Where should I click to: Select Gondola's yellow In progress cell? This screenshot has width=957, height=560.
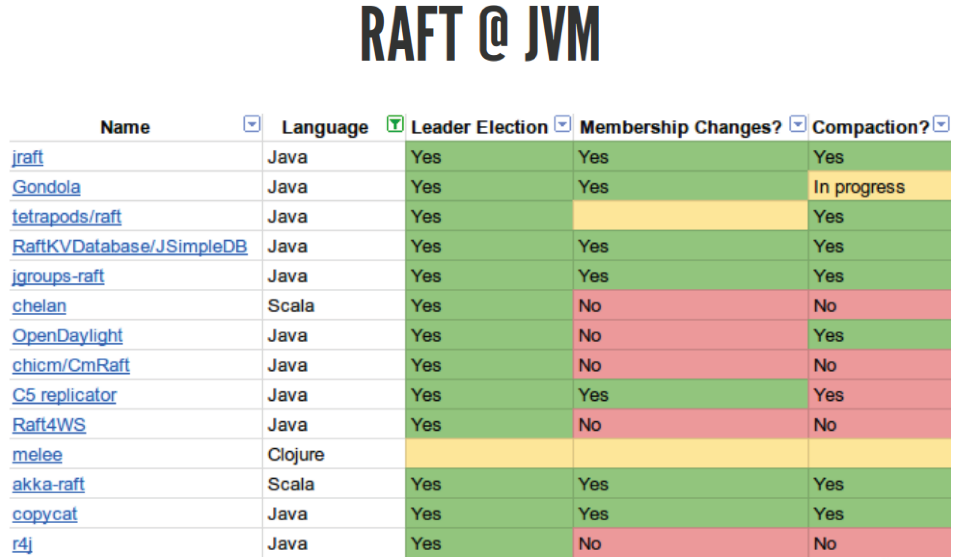(880, 187)
